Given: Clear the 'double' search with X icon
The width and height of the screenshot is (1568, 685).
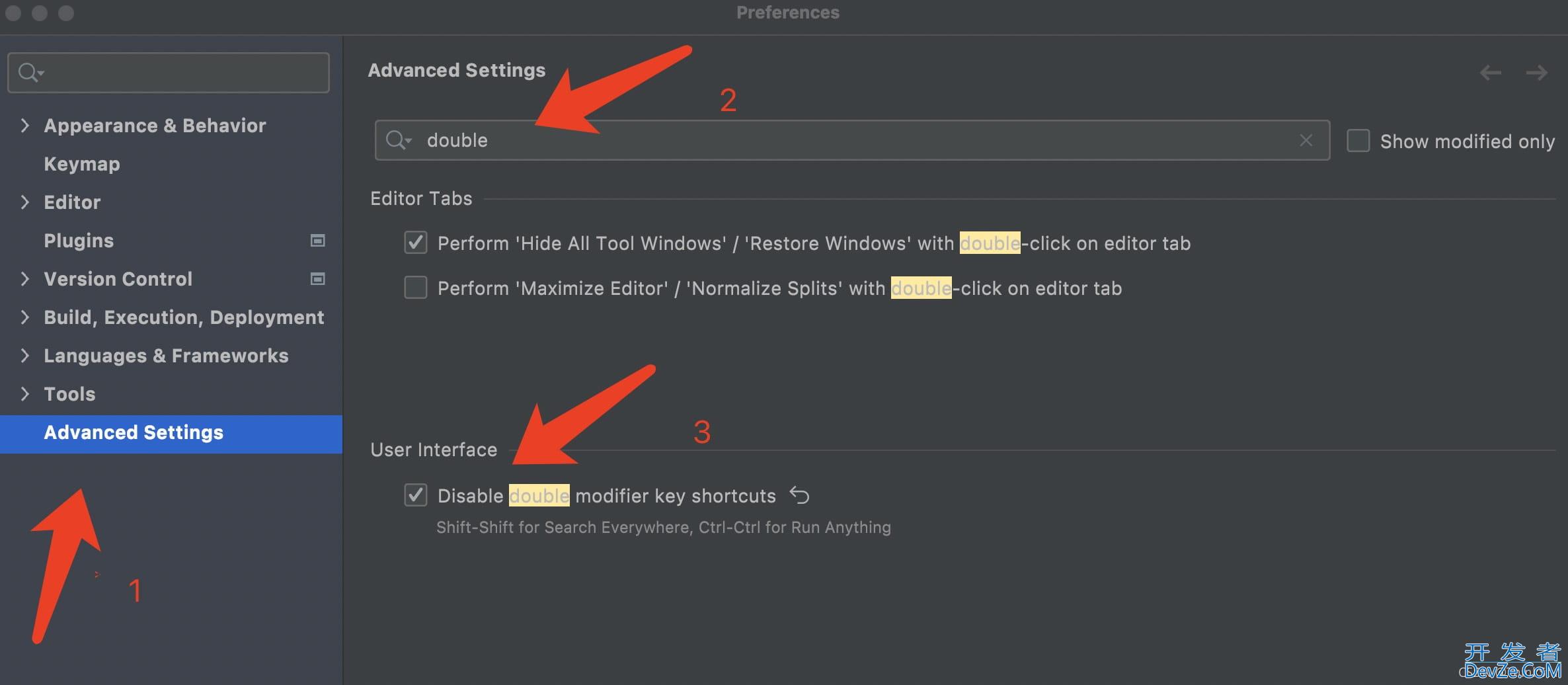Looking at the screenshot, I should point(1306,140).
